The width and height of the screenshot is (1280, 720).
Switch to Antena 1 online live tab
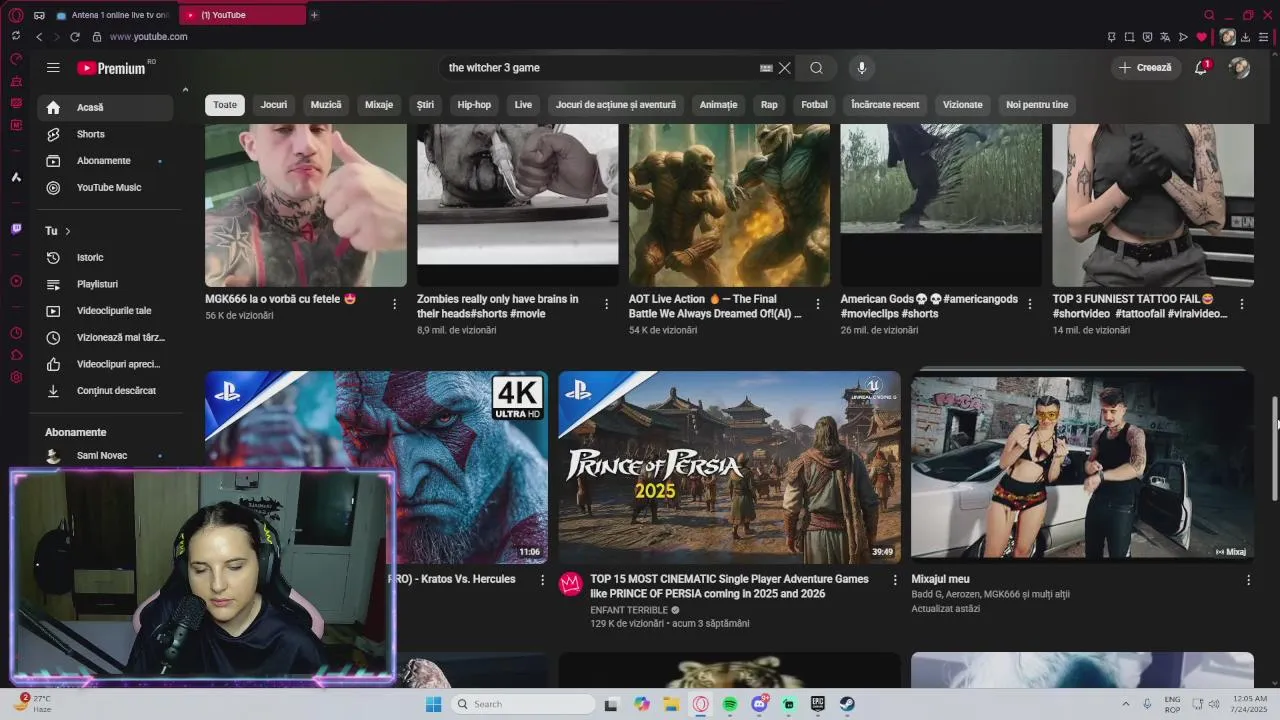[x=112, y=15]
